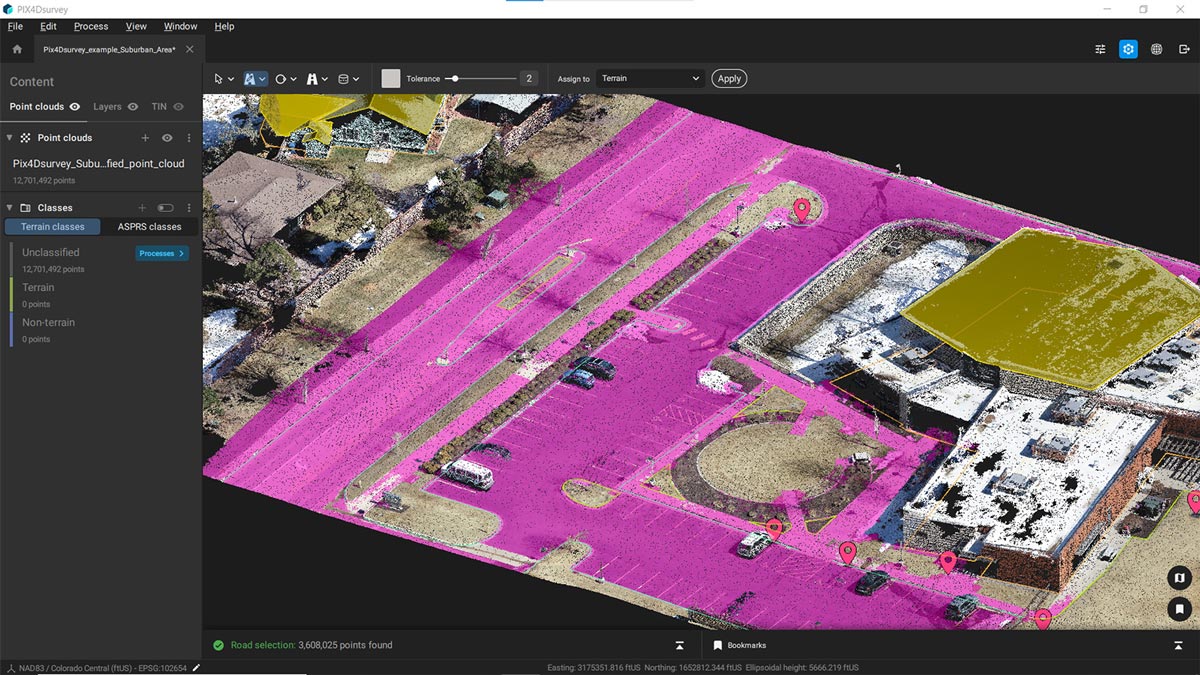
Task: Open the View menu
Action: coord(136,26)
